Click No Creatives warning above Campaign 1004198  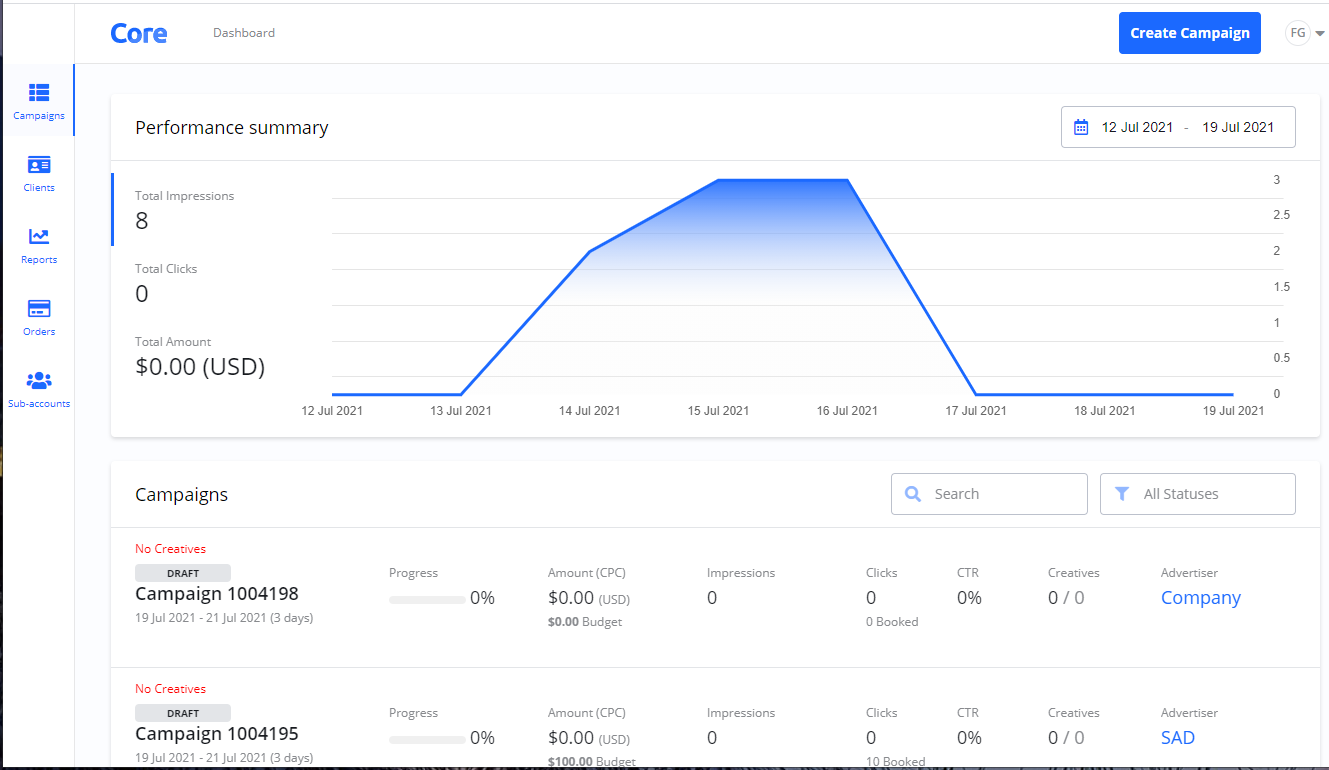pos(171,549)
